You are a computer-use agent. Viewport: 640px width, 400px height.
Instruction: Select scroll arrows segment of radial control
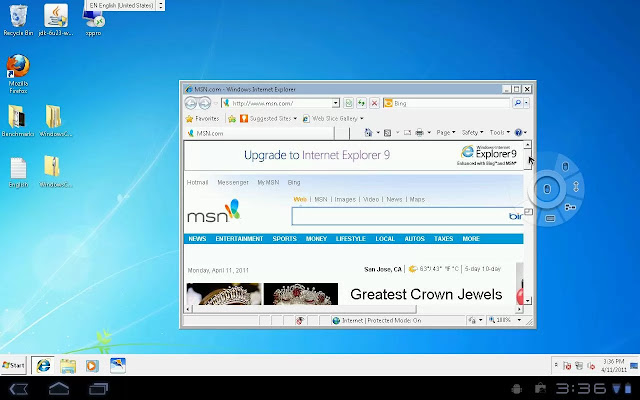(x=576, y=187)
